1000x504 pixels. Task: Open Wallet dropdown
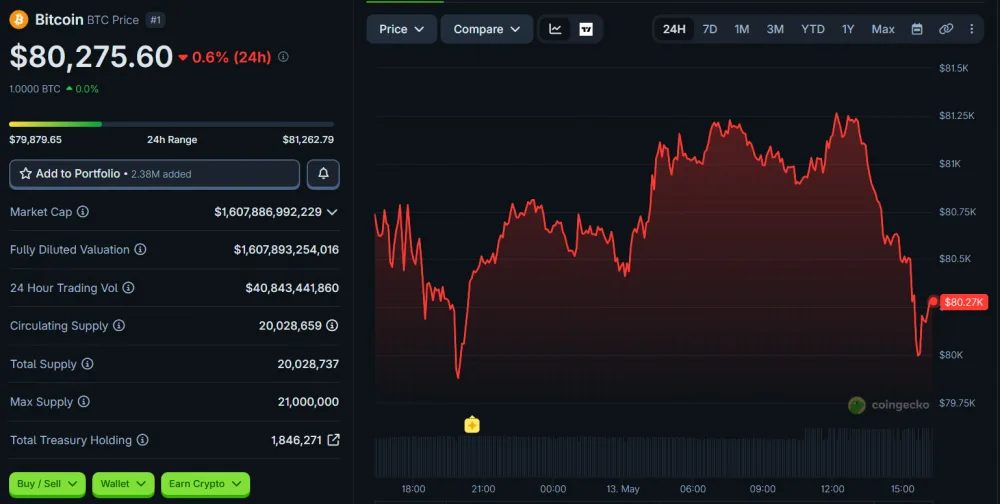[x=123, y=484]
